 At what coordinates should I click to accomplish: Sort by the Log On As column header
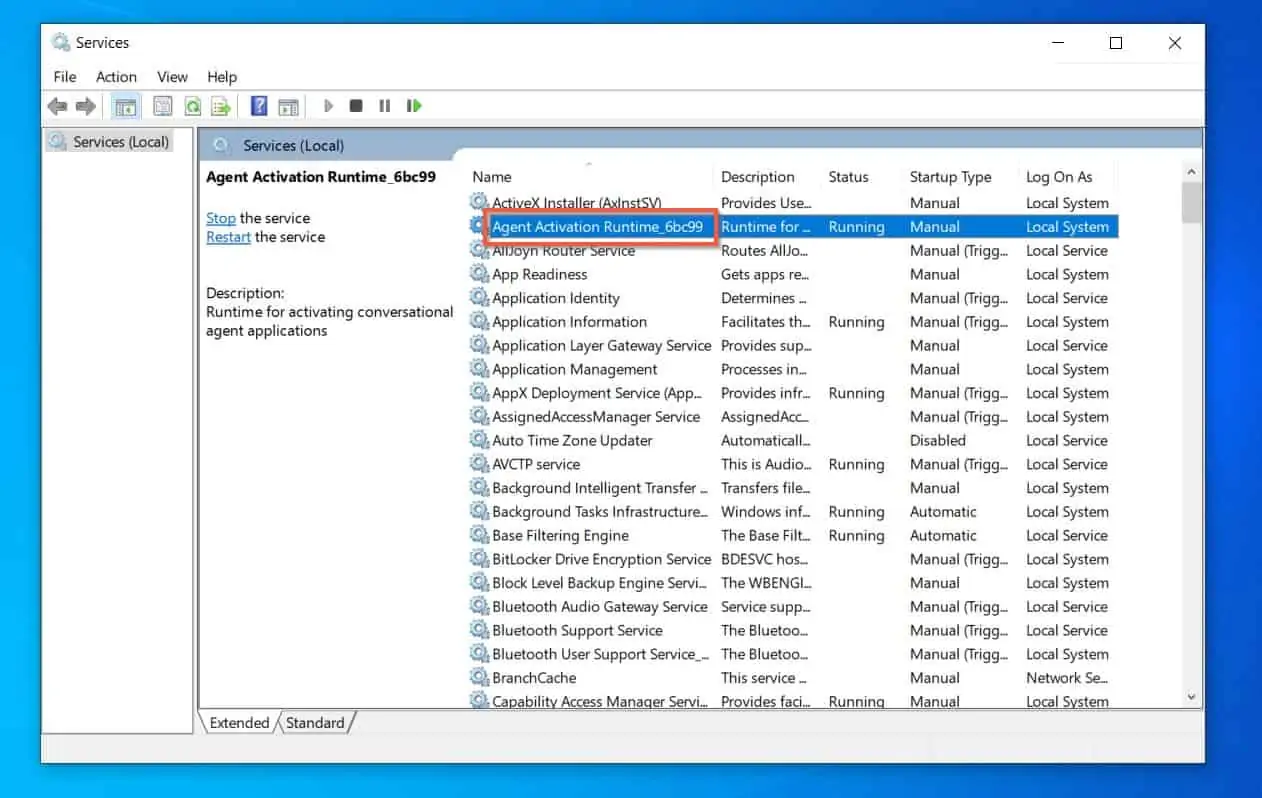tap(1067, 177)
